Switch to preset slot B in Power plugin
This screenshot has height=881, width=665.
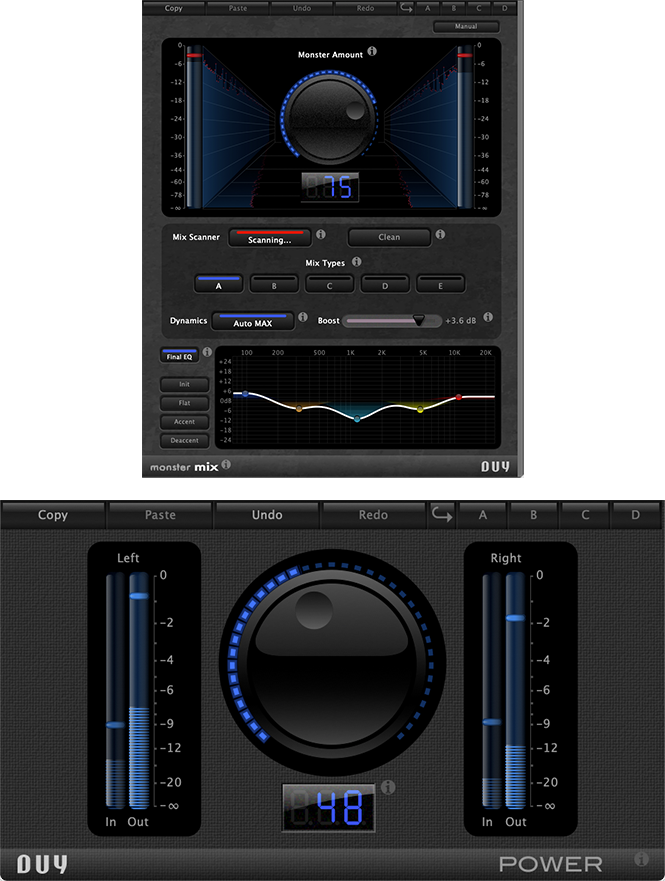coord(533,515)
